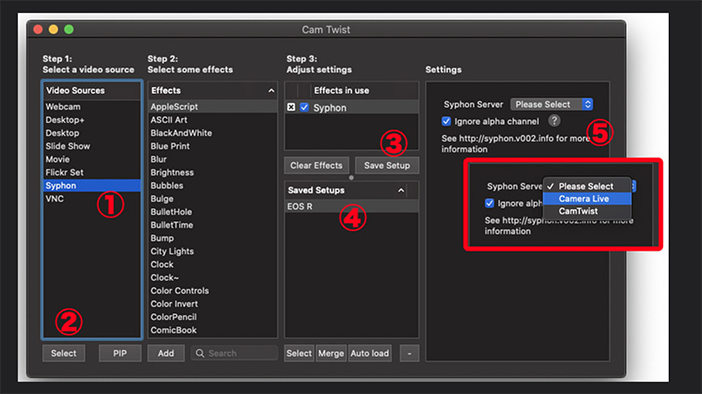The height and width of the screenshot is (394, 702).
Task: Select Brightness effect
Action: tap(213, 172)
